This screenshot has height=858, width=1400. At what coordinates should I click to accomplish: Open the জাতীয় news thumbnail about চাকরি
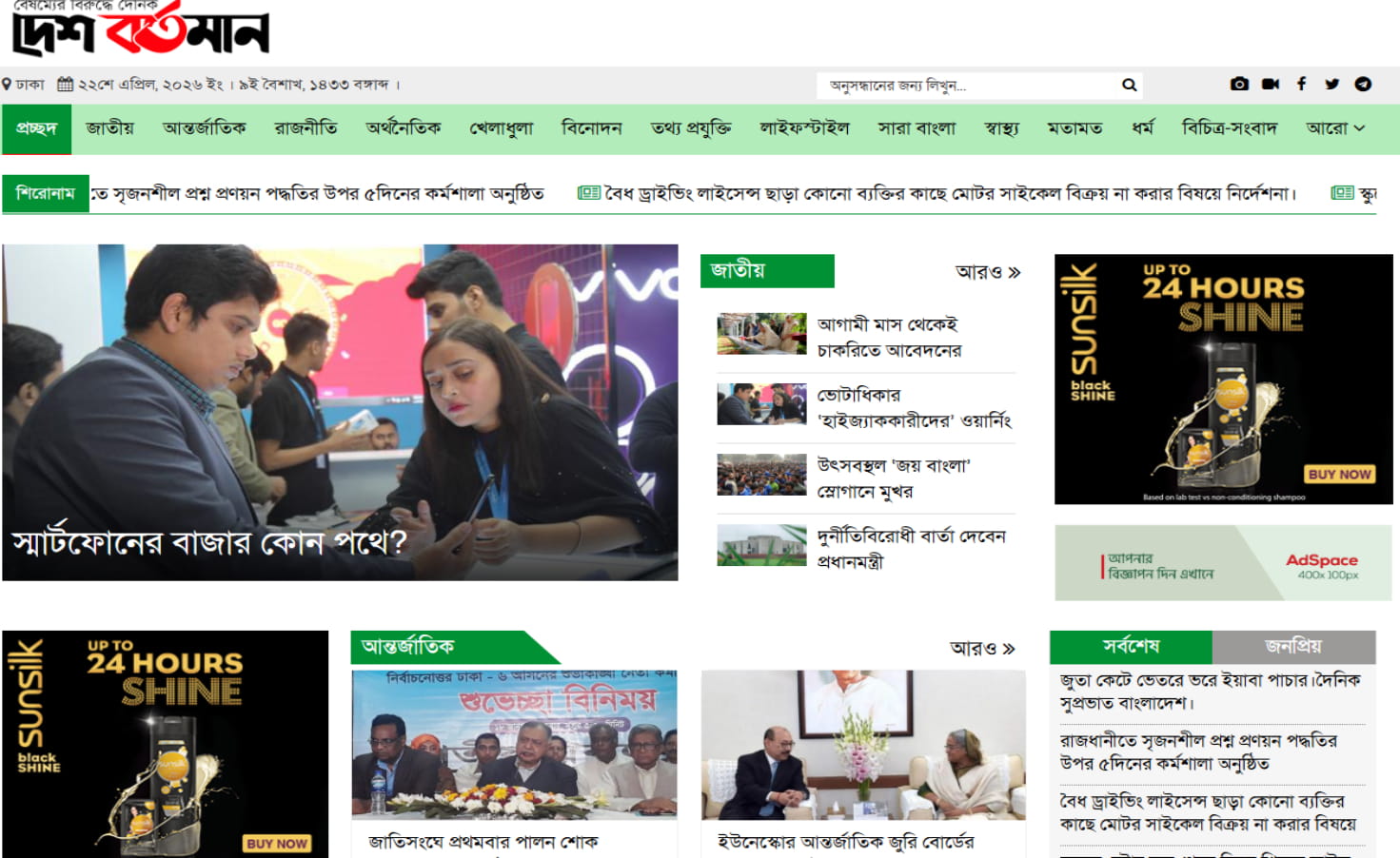pyautogui.click(x=761, y=335)
